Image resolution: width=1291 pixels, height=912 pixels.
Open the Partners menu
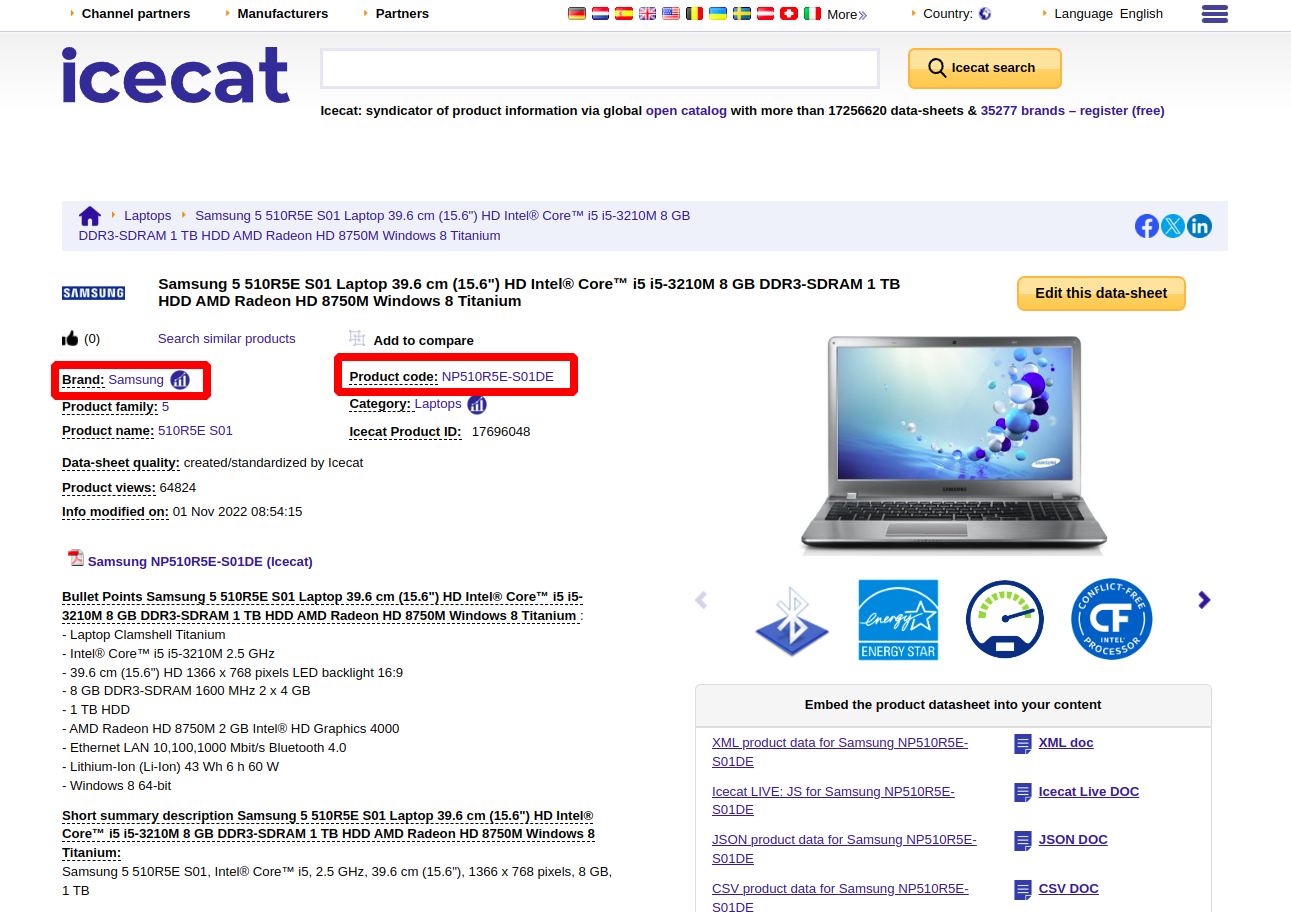pos(402,14)
